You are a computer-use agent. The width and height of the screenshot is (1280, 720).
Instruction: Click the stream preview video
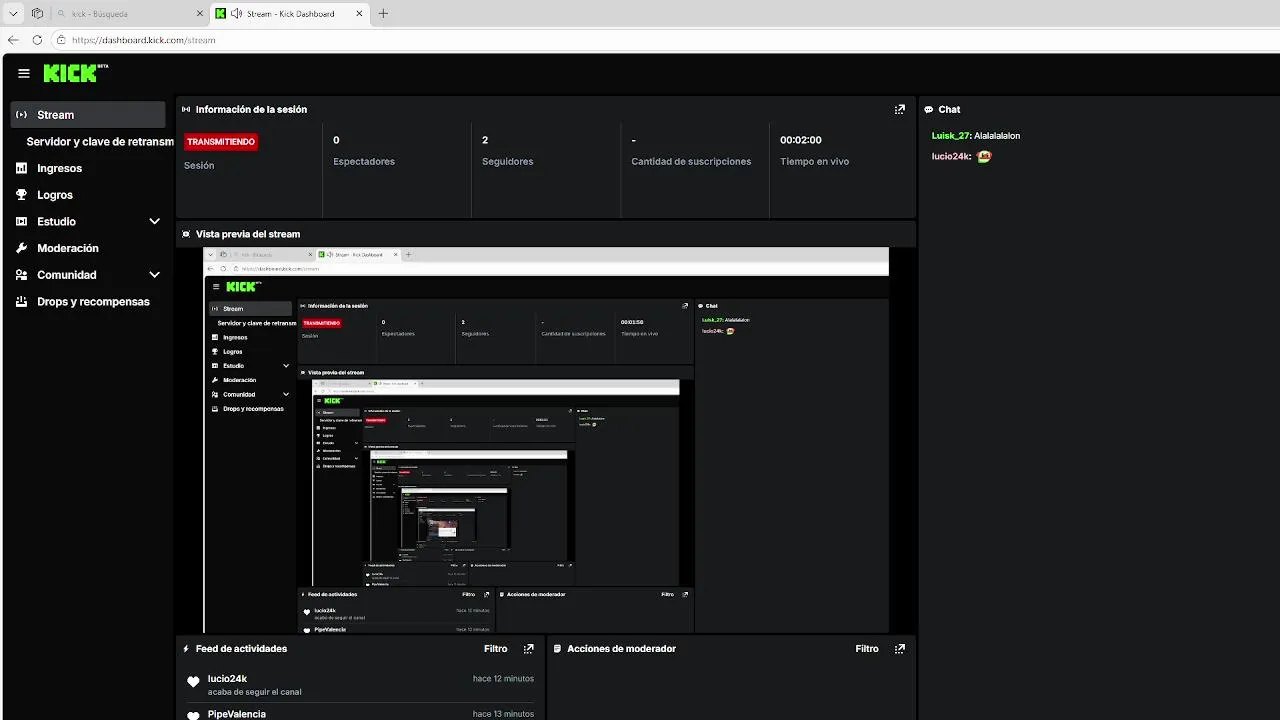[x=546, y=440]
